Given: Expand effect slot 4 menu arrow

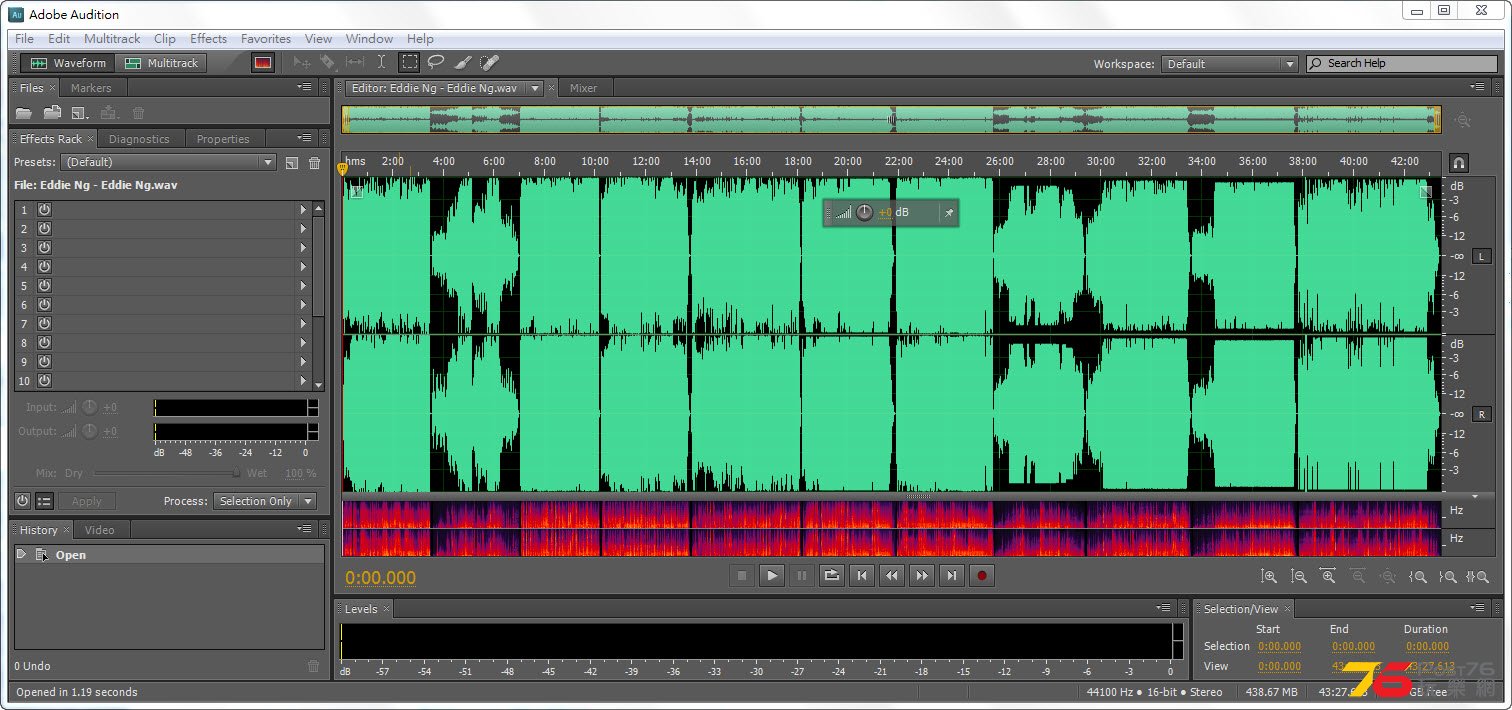Looking at the screenshot, I should coord(303,266).
